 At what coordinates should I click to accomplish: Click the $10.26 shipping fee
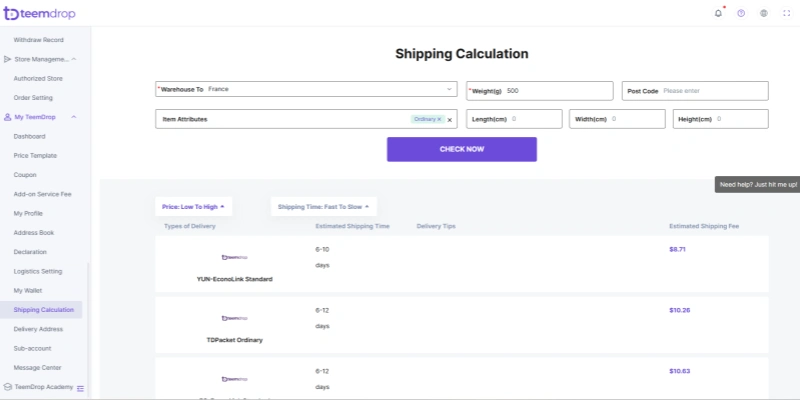[x=680, y=310]
